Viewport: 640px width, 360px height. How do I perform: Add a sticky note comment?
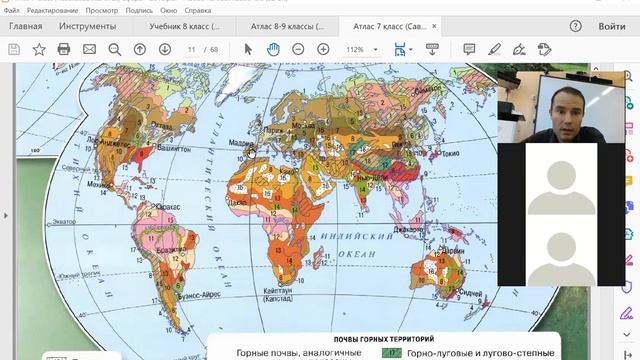point(469,50)
